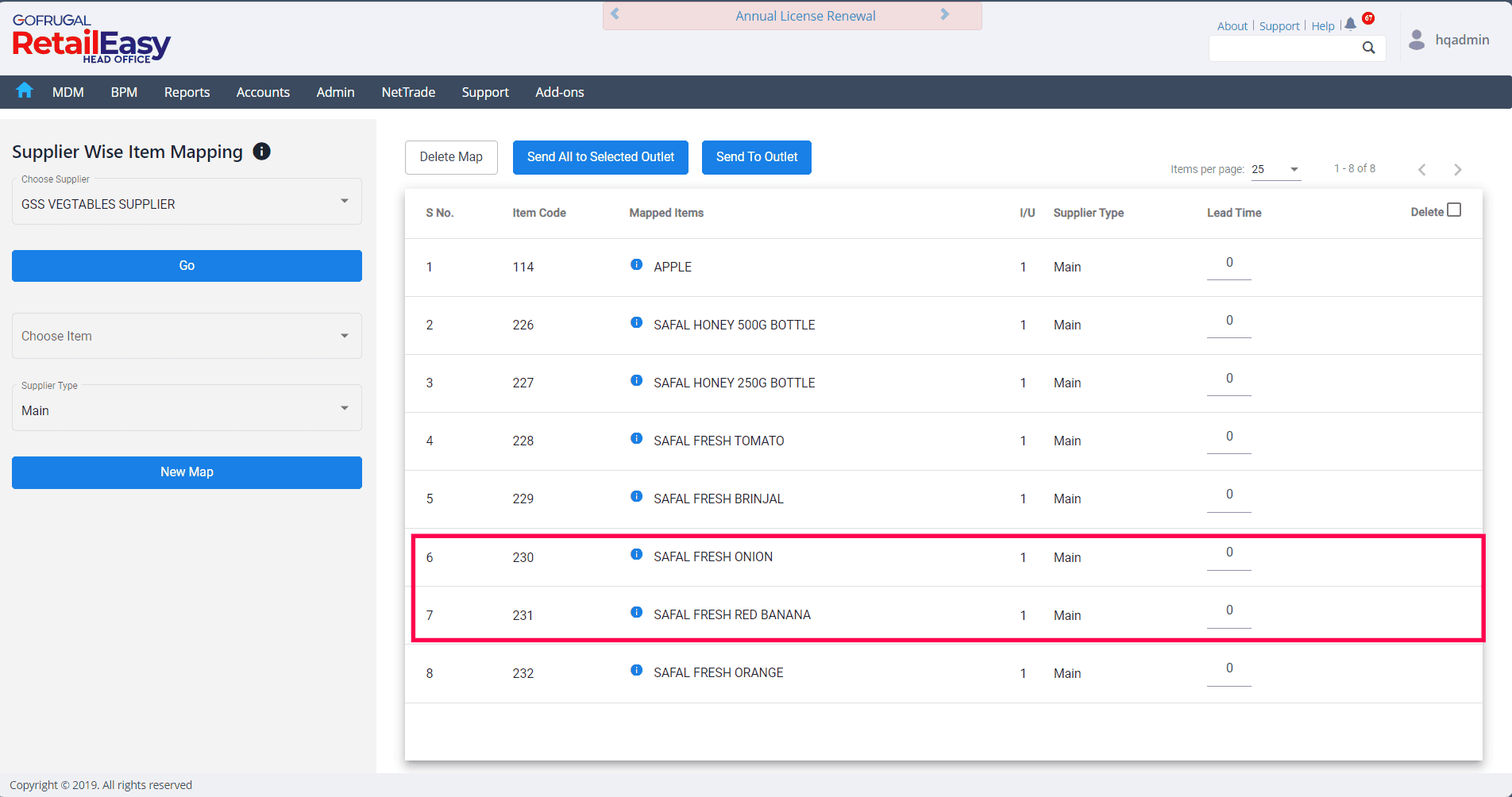The image size is (1512, 797).
Task: Click left arrow on license renewal banner
Action: pos(615,14)
